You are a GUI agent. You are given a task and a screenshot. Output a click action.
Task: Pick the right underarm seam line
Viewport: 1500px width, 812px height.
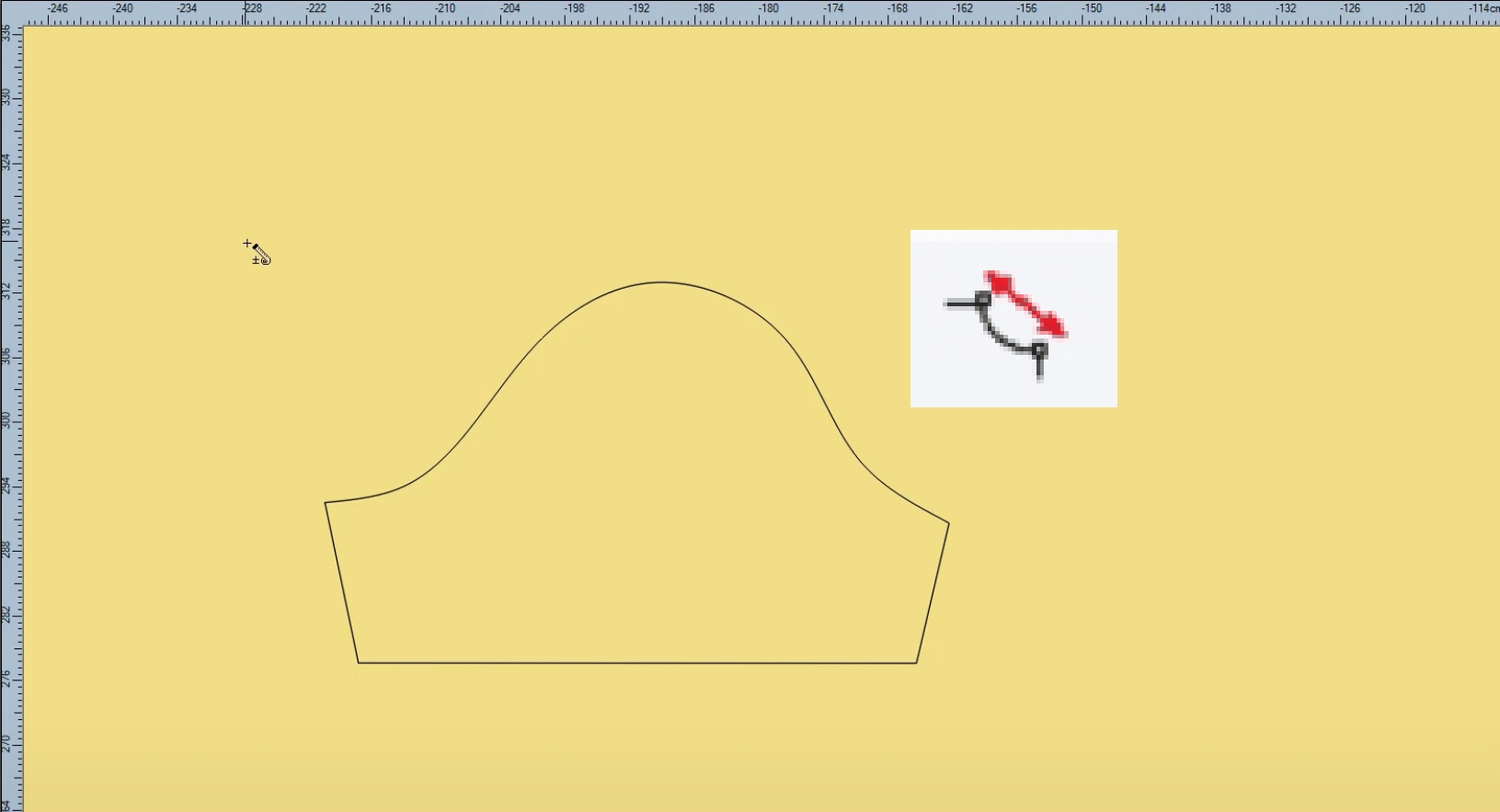click(x=933, y=593)
